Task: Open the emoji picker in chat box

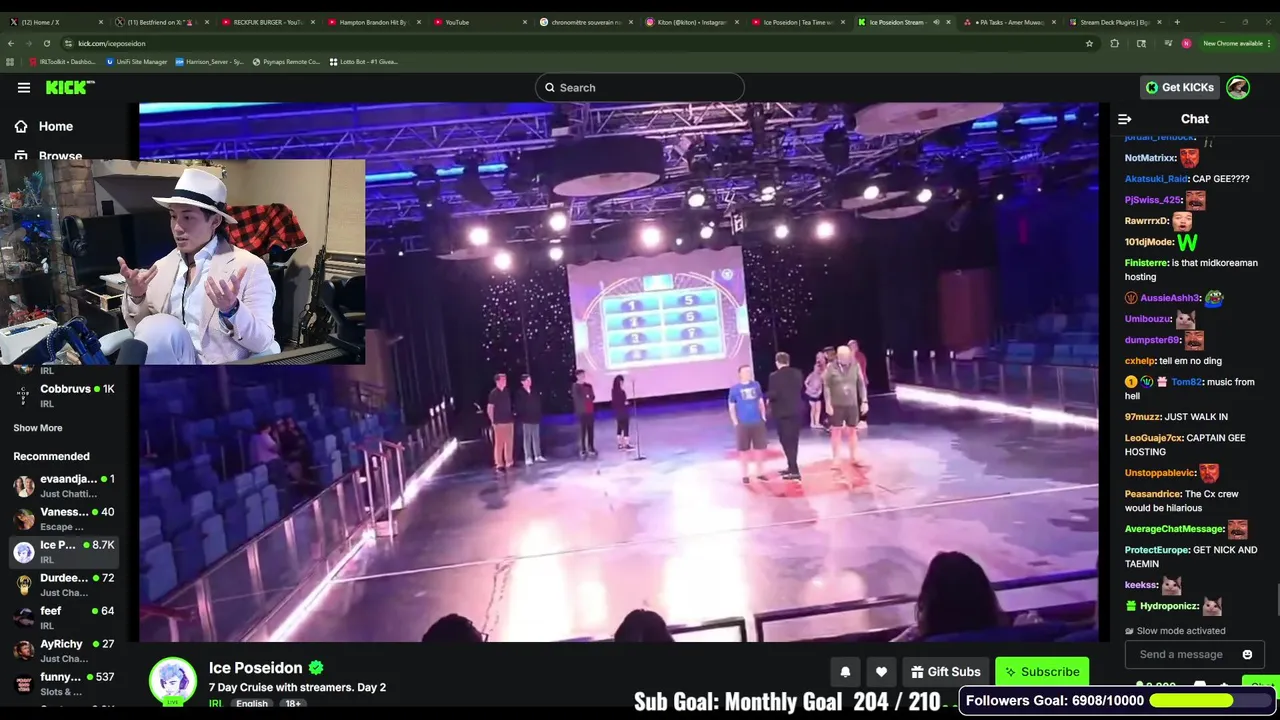Action: 1247,654
